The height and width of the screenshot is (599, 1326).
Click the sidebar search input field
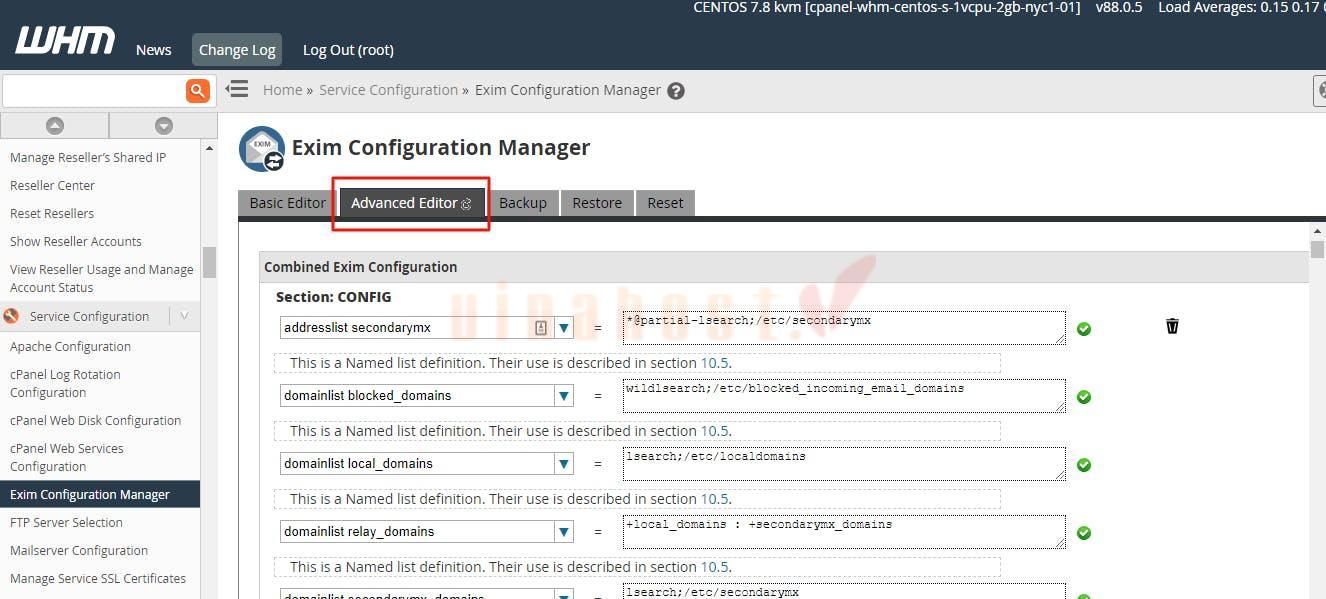94,91
